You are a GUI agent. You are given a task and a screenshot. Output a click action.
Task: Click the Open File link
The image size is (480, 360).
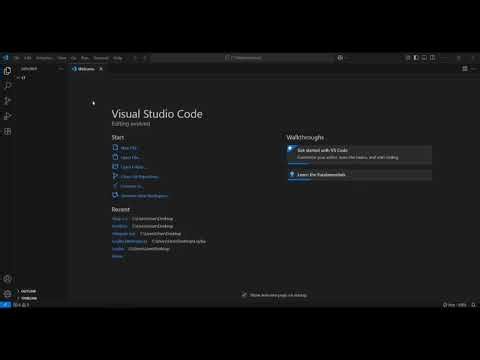pos(130,157)
